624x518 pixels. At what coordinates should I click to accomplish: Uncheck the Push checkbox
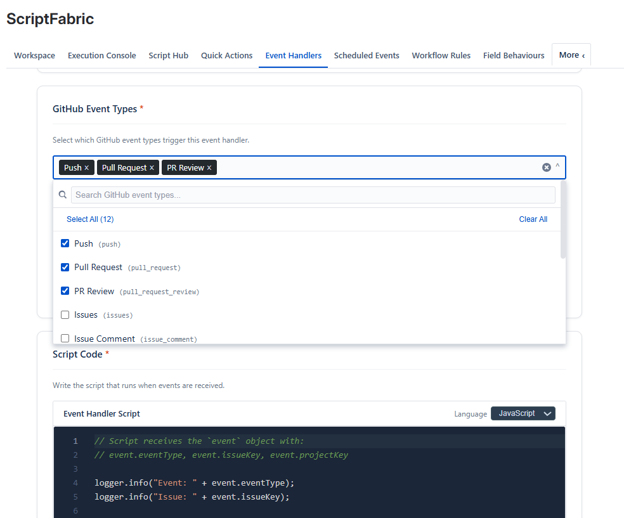click(65, 243)
